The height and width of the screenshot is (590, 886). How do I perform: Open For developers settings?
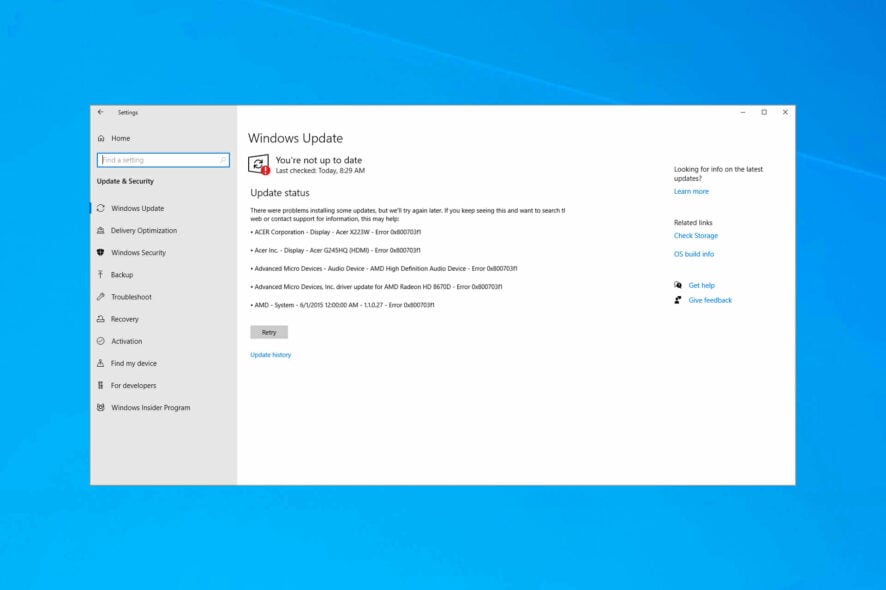click(x=133, y=385)
